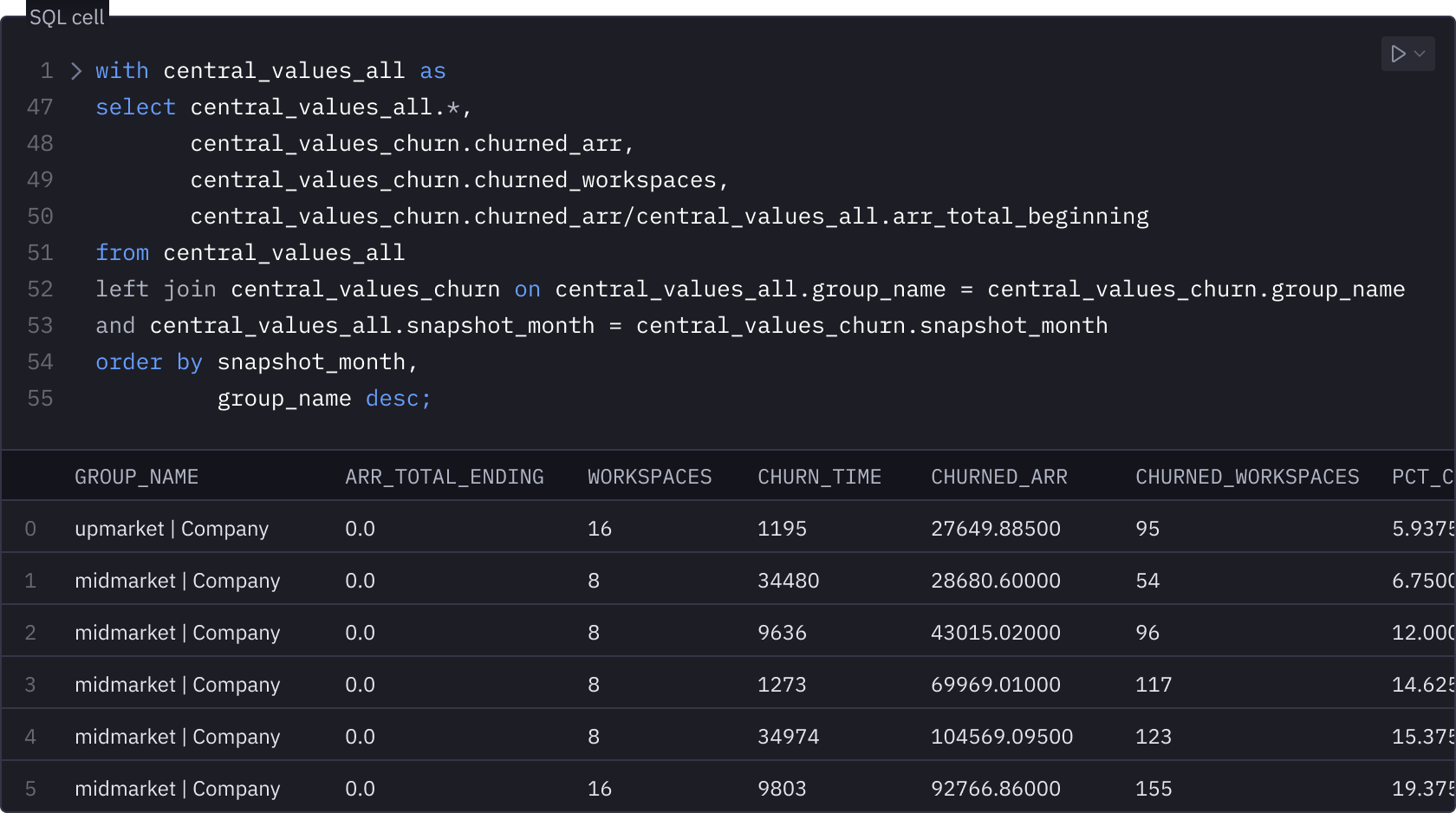Sort by the GROUP_NAME column header

click(137, 476)
